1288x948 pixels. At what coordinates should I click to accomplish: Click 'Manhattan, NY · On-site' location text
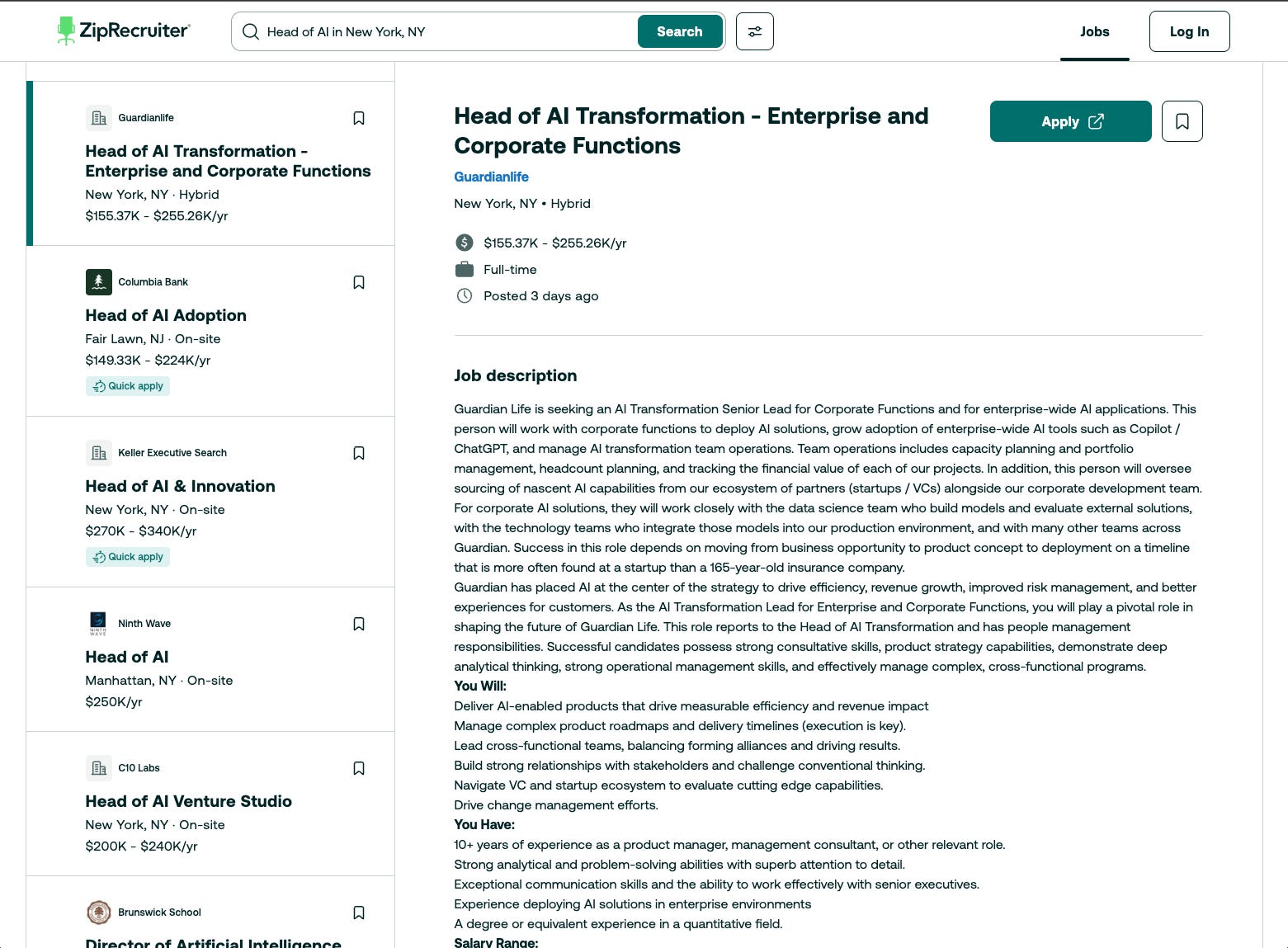159,680
